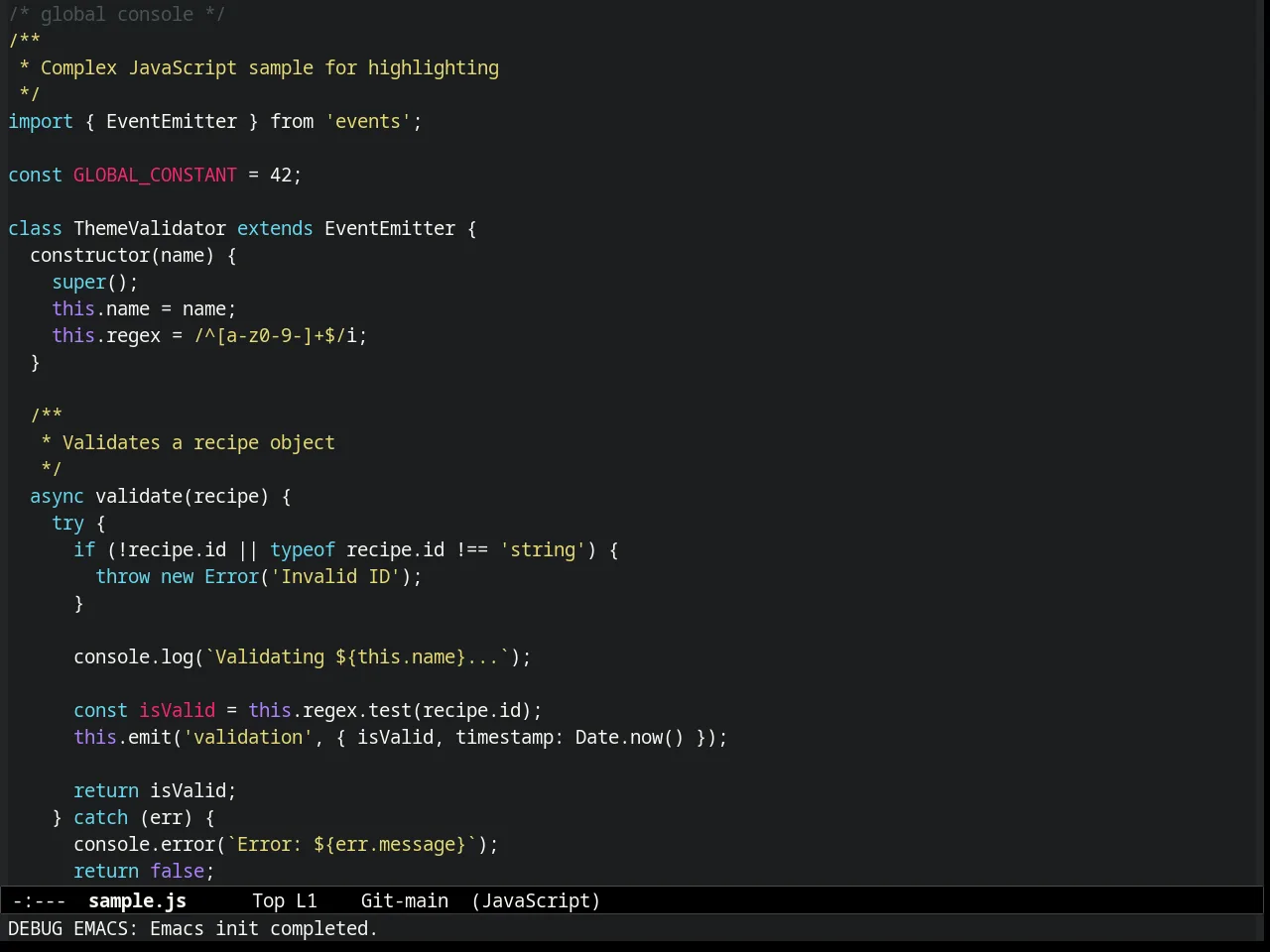Click 'Date.now()' call
The height and width of the screenshot is (952, 1270).
[630, 737]
